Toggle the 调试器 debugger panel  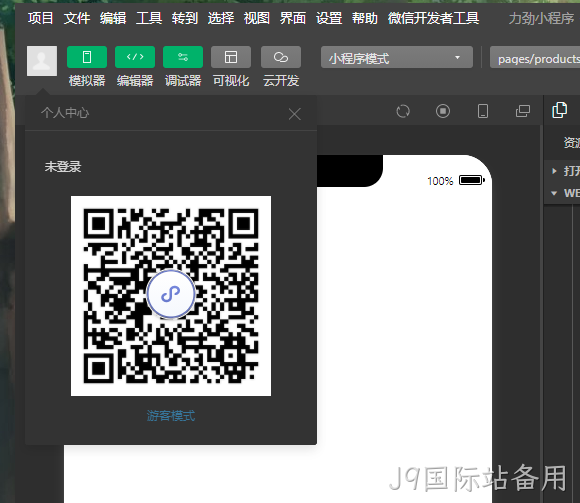tap(183, 57)
